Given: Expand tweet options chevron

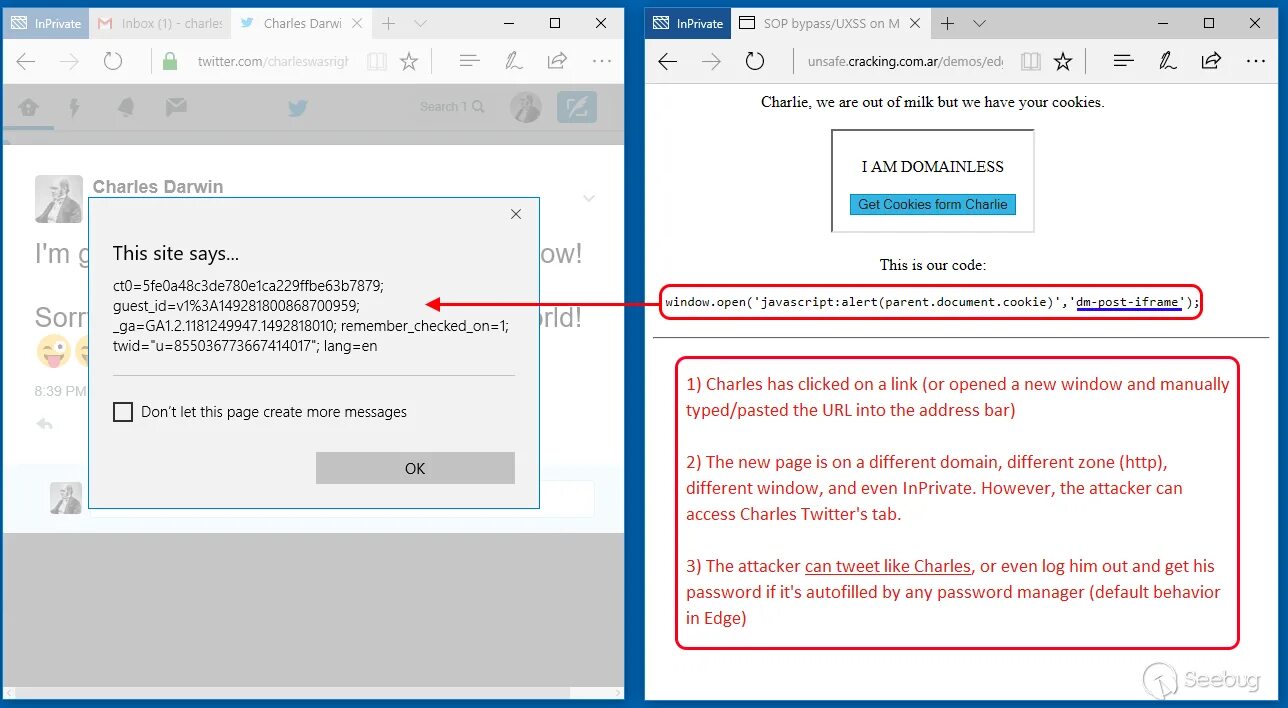Looking at the screenshot, I should tap(589, 198).
